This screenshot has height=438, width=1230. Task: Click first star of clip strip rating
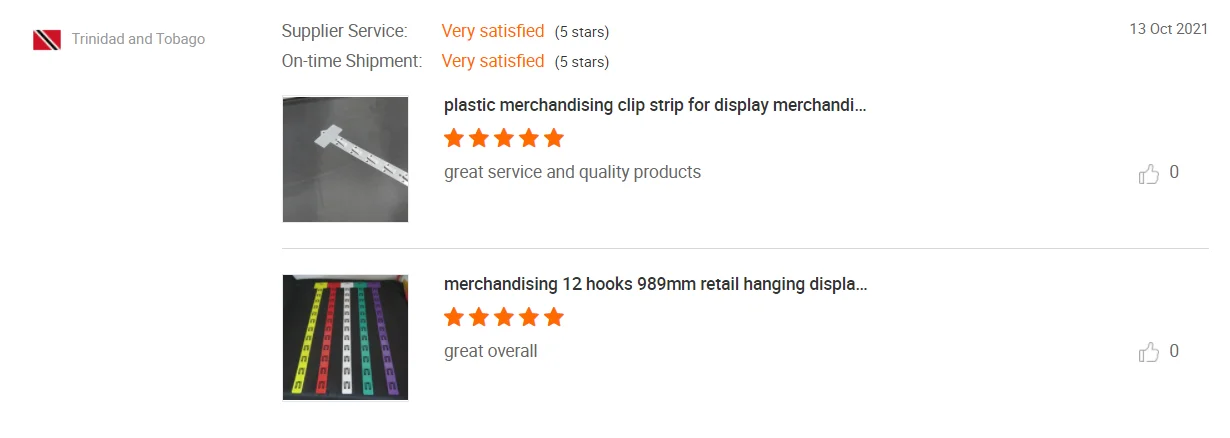(454, 138)
